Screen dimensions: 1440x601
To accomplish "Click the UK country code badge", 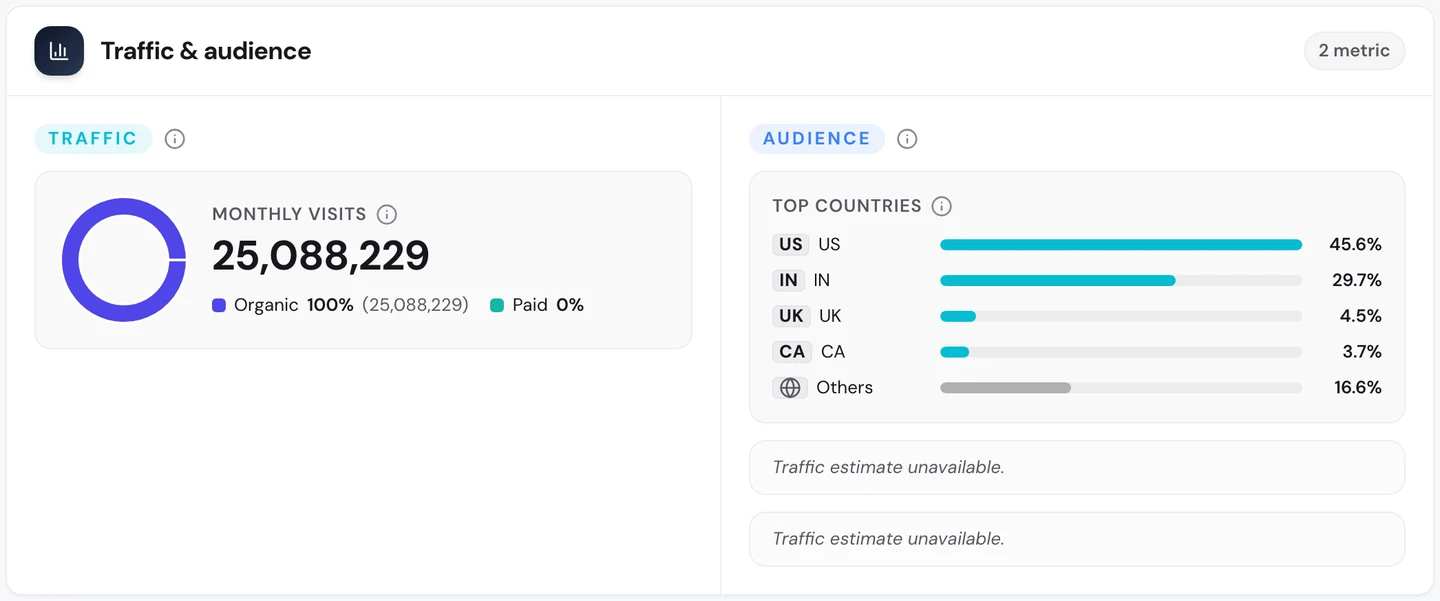I will click(791, 316).
